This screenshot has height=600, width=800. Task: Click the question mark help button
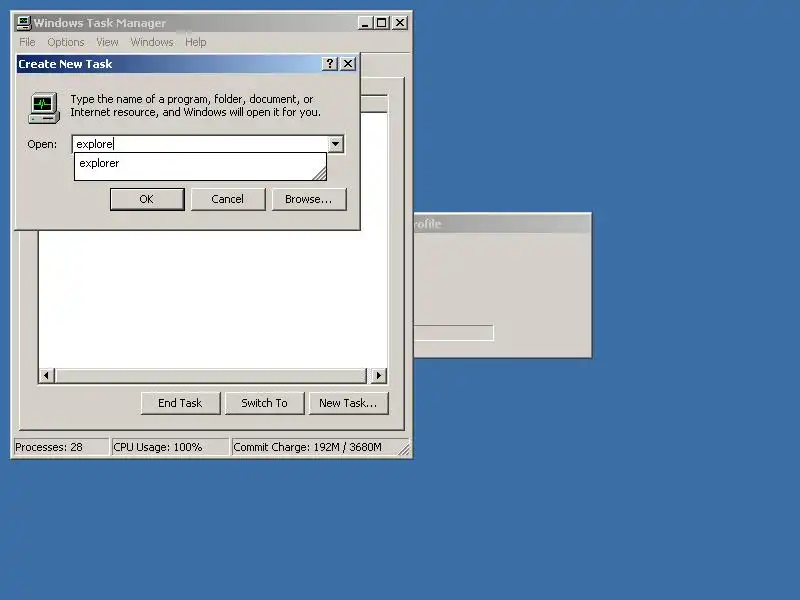pyautogui.click(x=330, y=64)
